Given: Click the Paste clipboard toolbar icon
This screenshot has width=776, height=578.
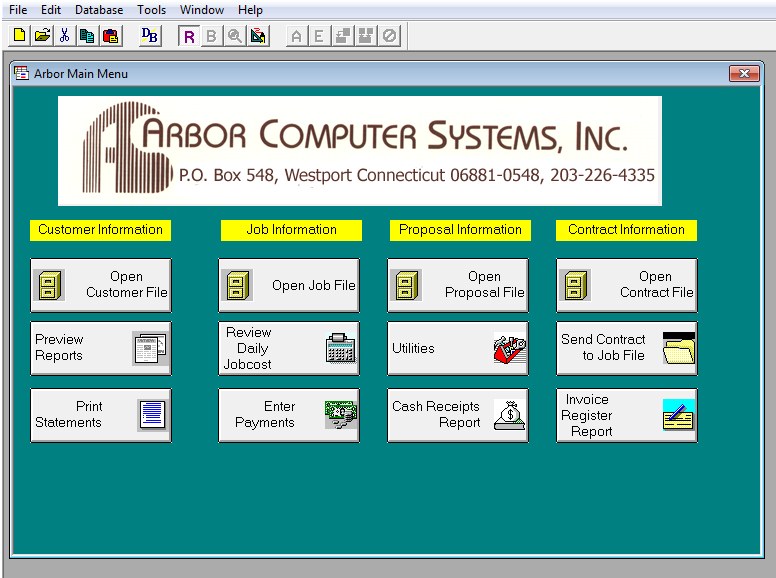Looking at the screenshot, I should point(110,36).
